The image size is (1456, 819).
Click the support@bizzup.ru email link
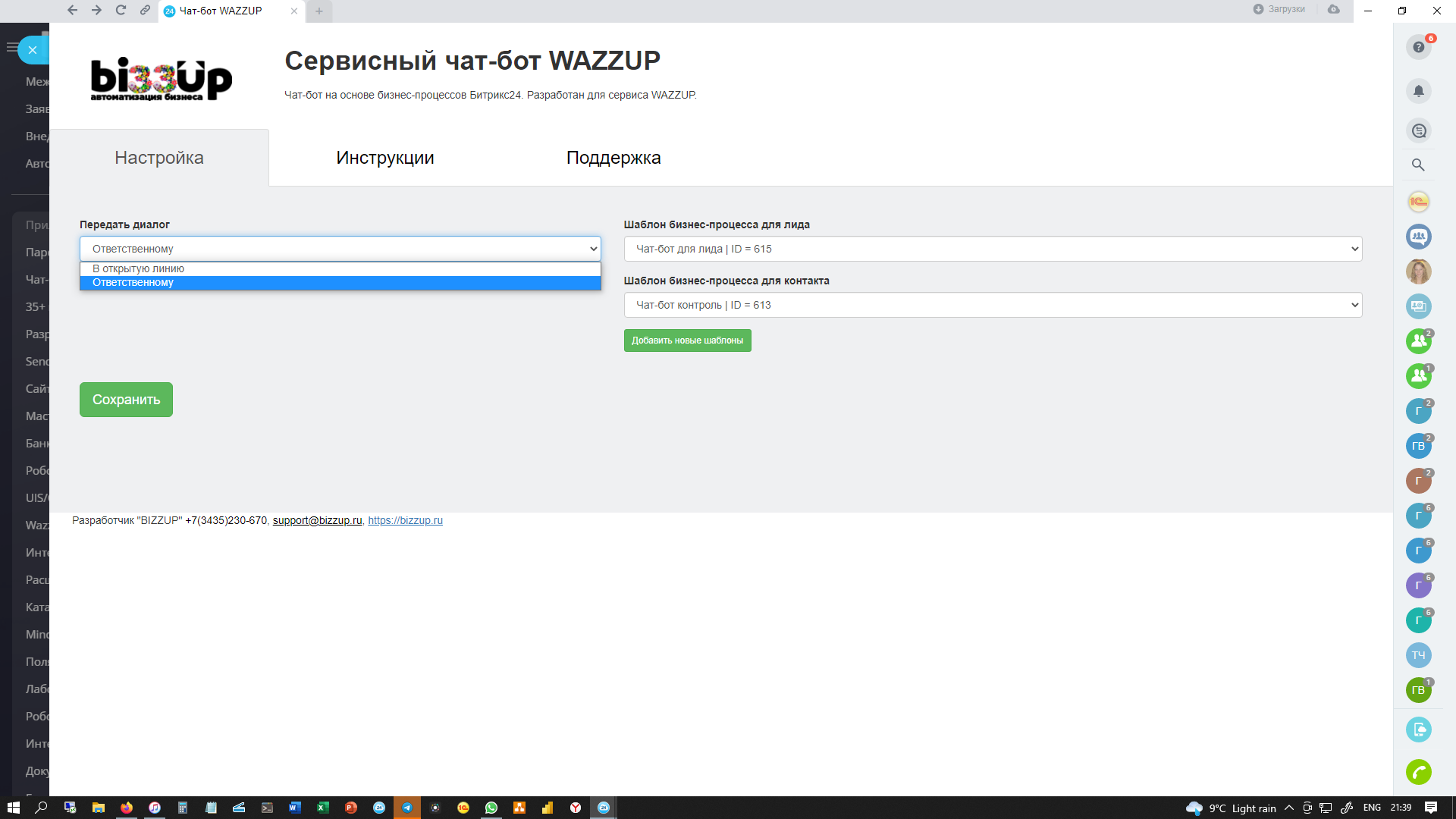pyautogui.click(x=317, y=520)
